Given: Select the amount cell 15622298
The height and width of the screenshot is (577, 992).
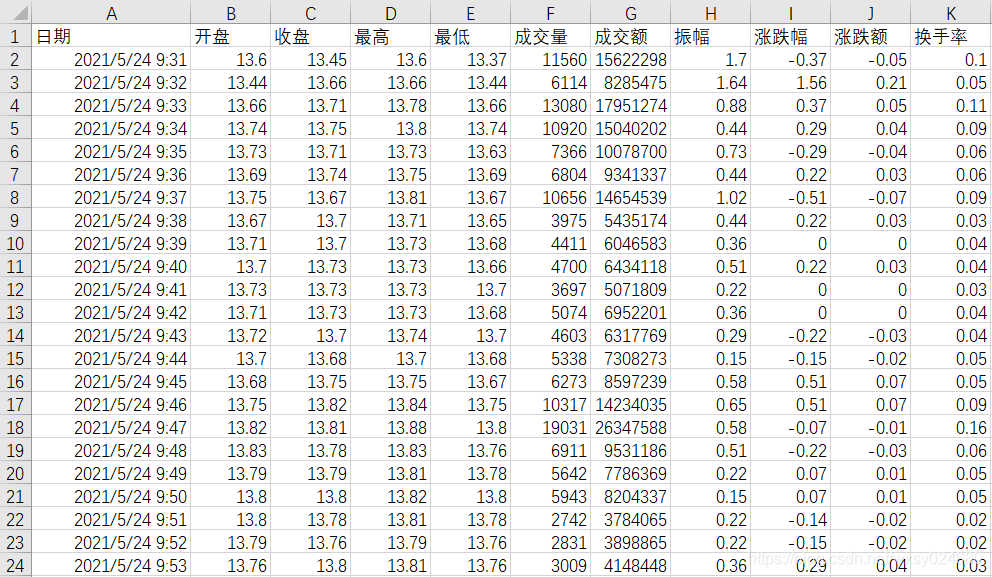Looking at the screenshot, I should pos(631,59).
